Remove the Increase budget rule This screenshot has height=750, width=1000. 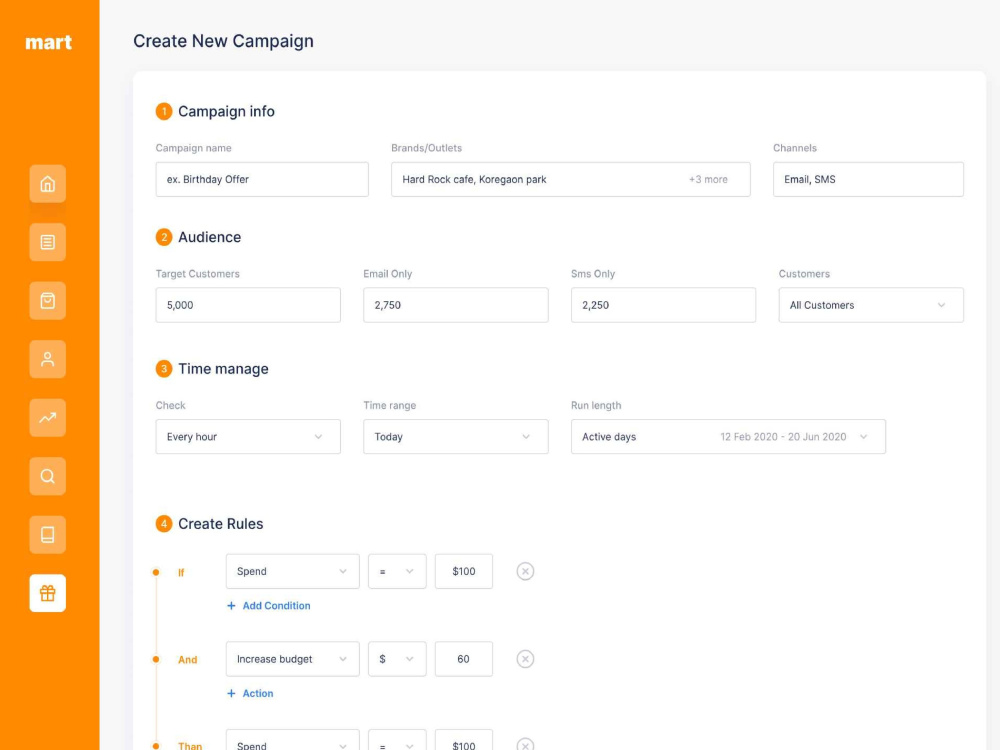(525, 659)
